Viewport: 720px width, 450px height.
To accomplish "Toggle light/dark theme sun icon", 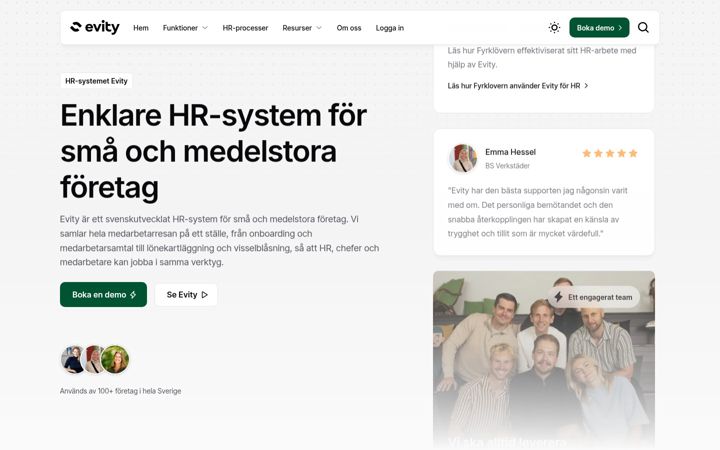I will [x=554, y=28].
